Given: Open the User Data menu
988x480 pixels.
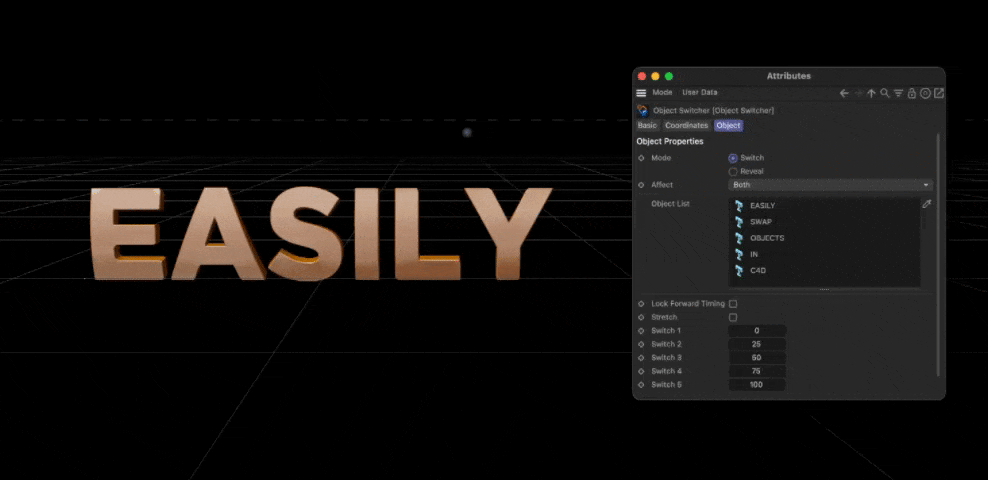Looking at the screenshot, I should pyautogui.click(x=700, y=93).
